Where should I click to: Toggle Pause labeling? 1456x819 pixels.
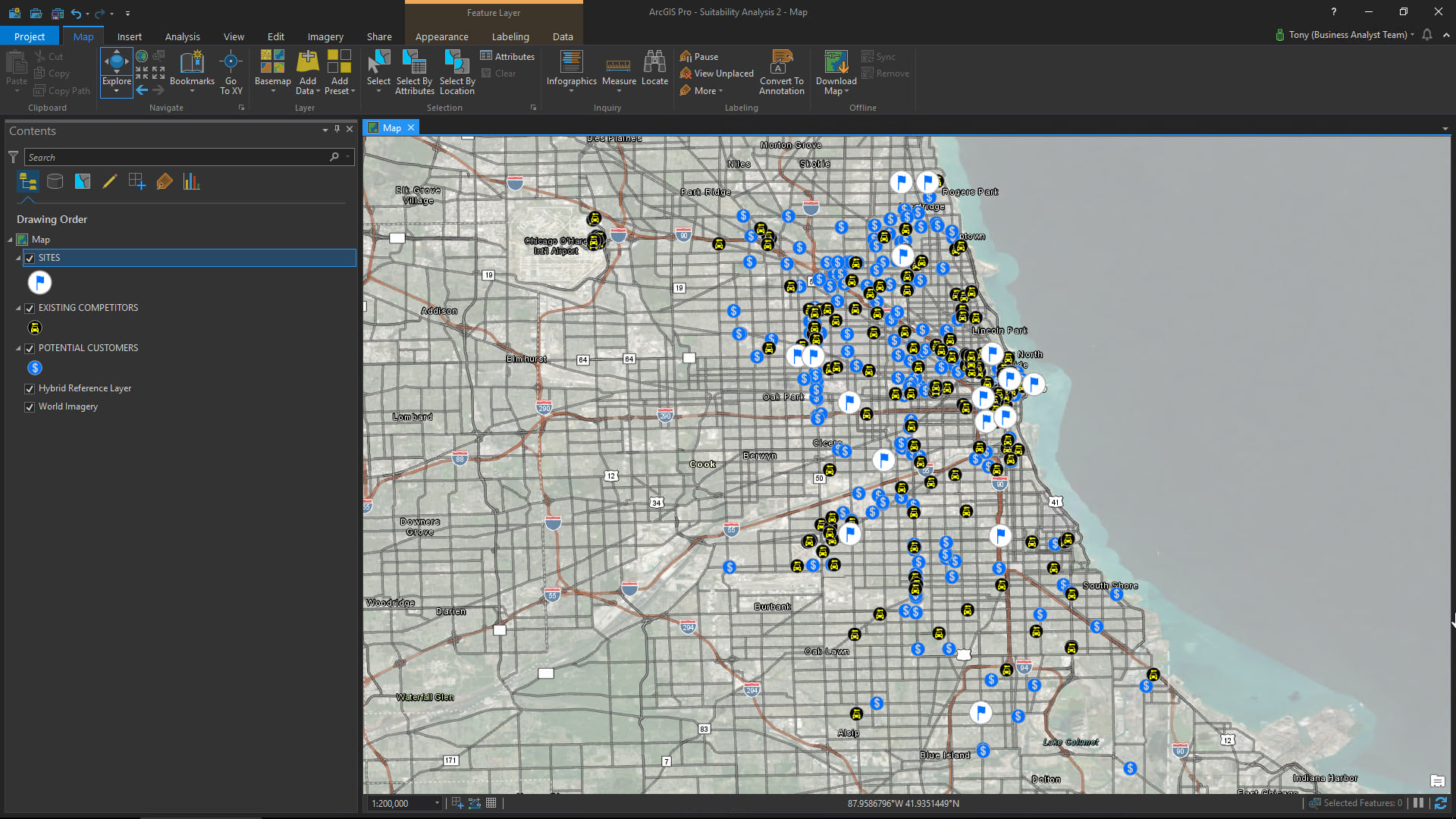coord(699,56)
